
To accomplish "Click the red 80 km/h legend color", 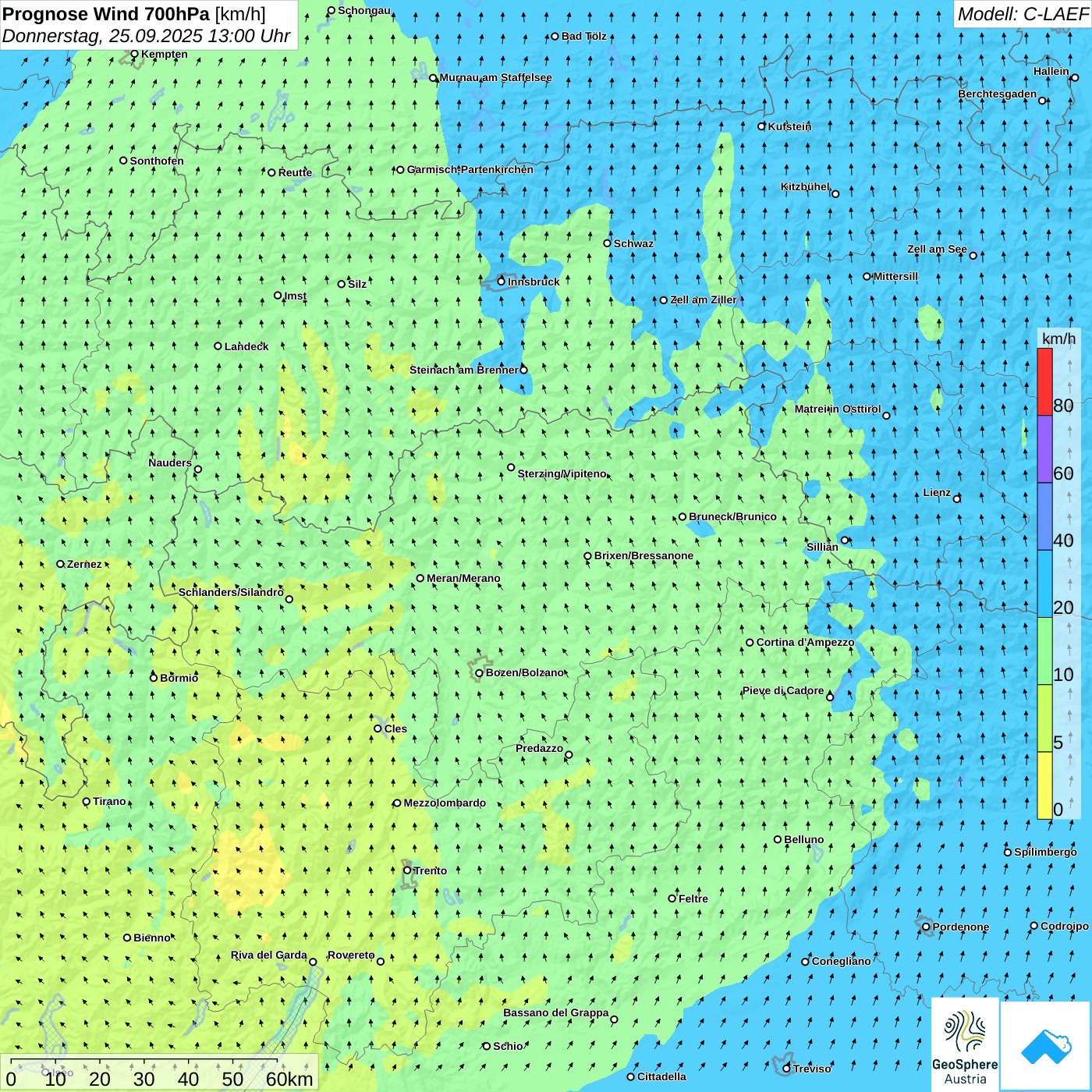I will [x=1044, y=381].
